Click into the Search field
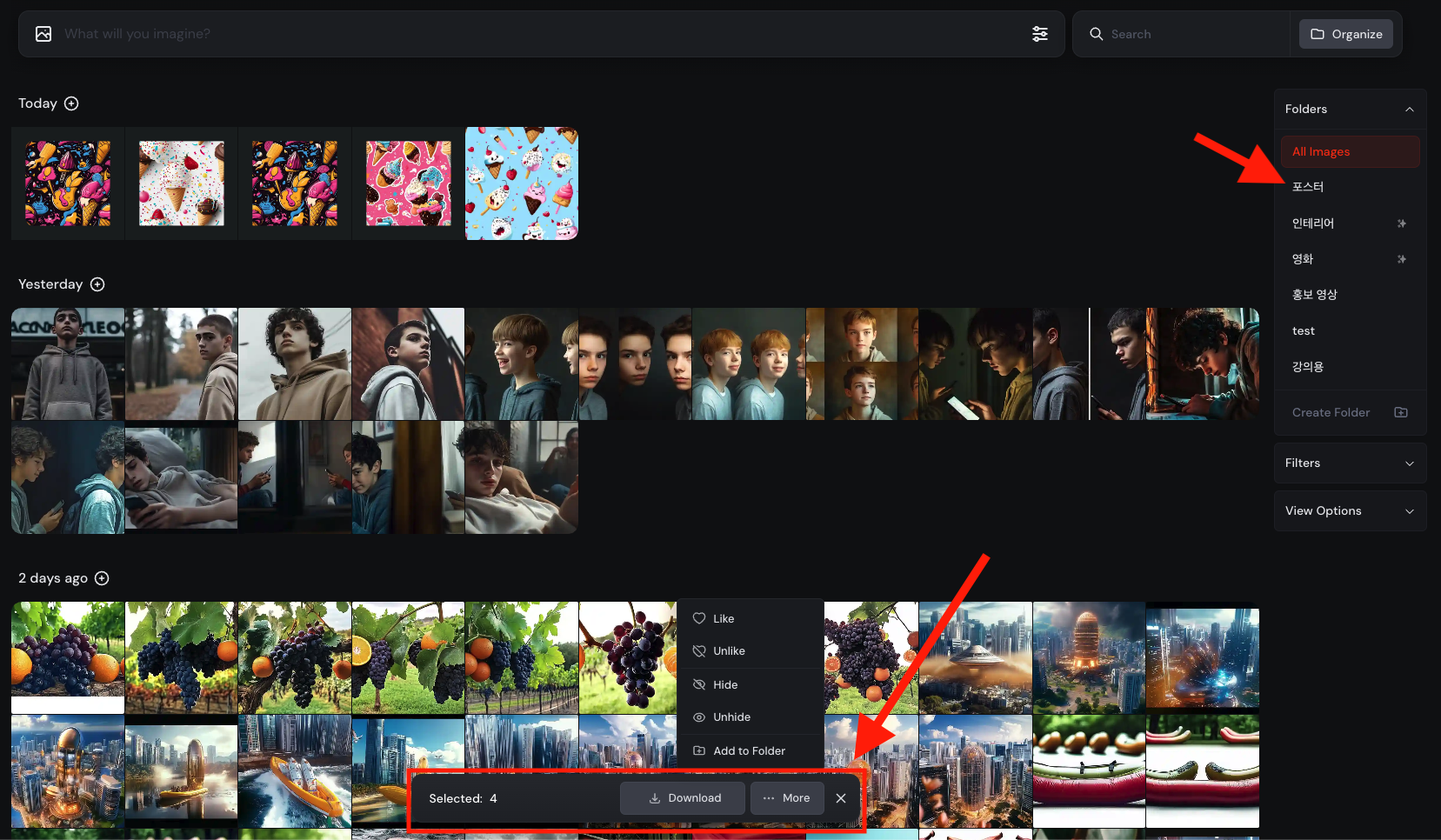The width and height of the screenshot is (1441, 840). 1196,34
